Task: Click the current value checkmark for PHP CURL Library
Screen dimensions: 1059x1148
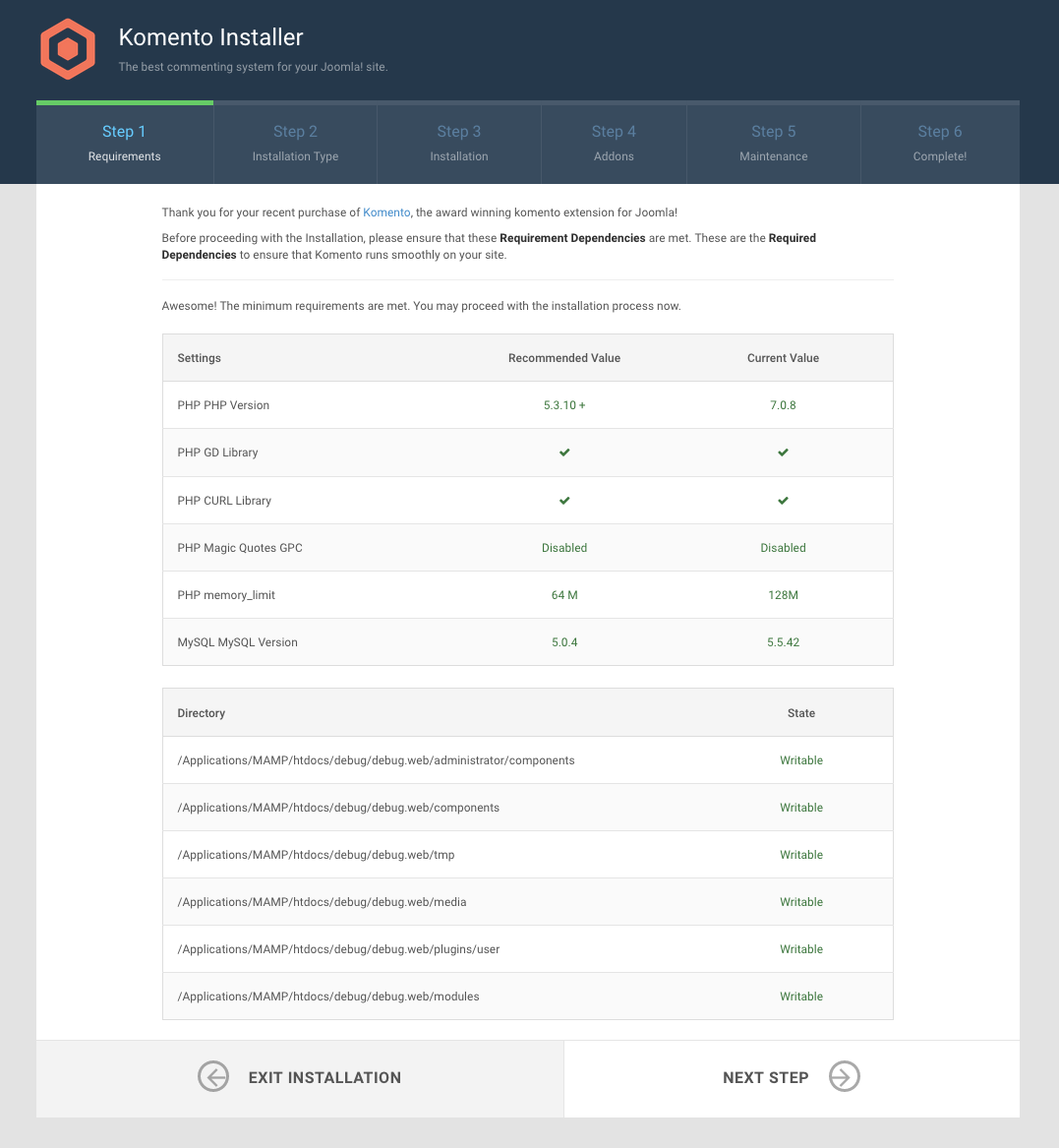Action: tap(783, 501)
